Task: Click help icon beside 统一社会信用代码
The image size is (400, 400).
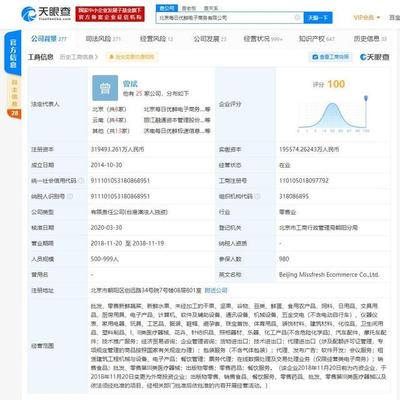Action: 81,181
